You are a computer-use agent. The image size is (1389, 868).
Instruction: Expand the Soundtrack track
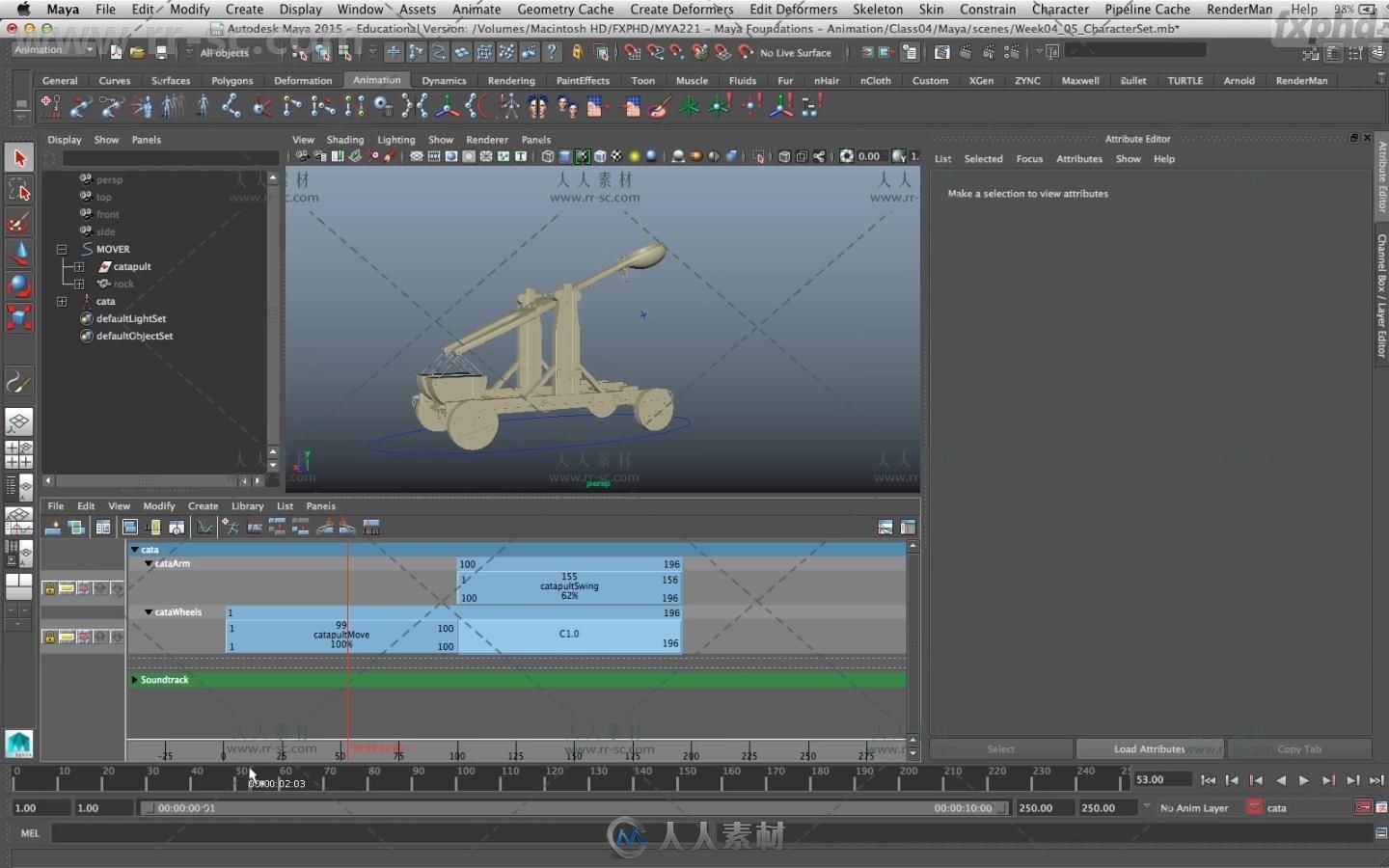point(135,680)
